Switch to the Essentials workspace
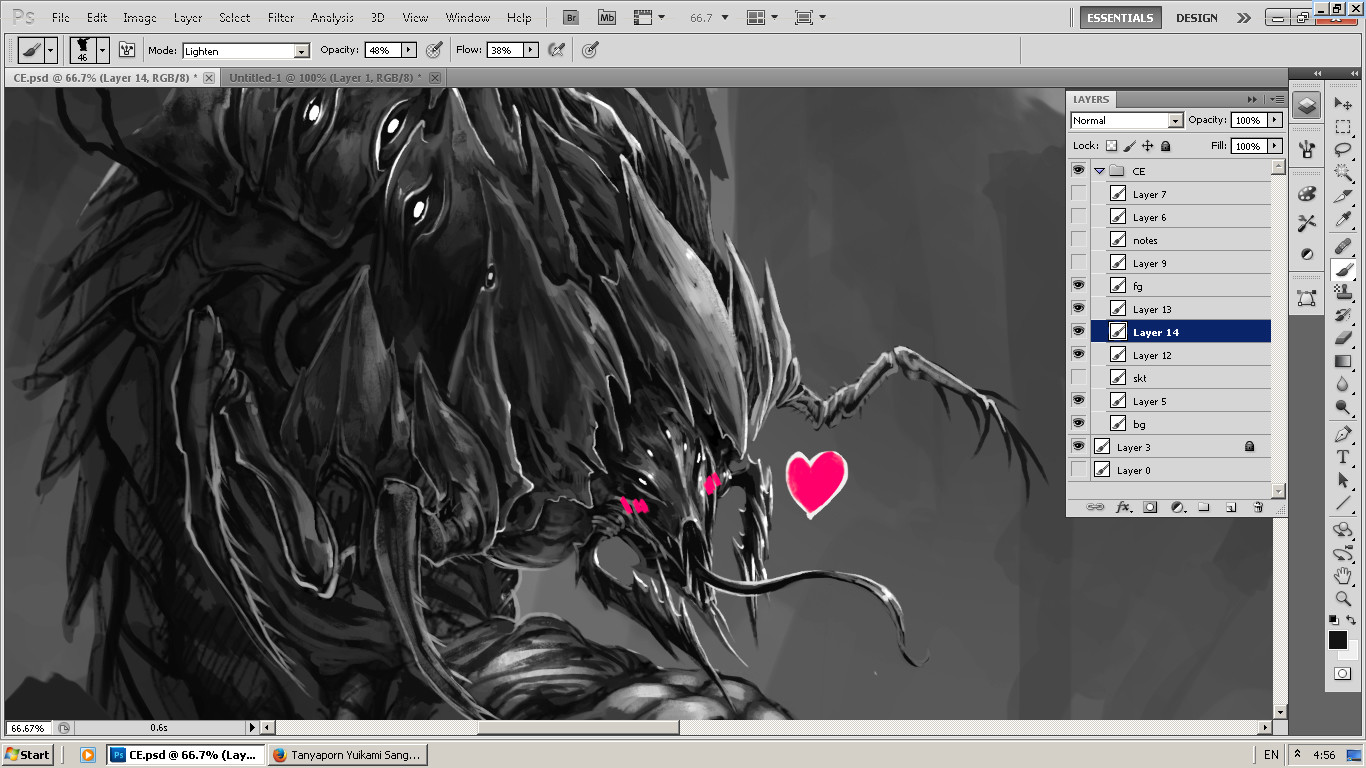Viewport: 1366px width, 768px height. click(1121, 18)
